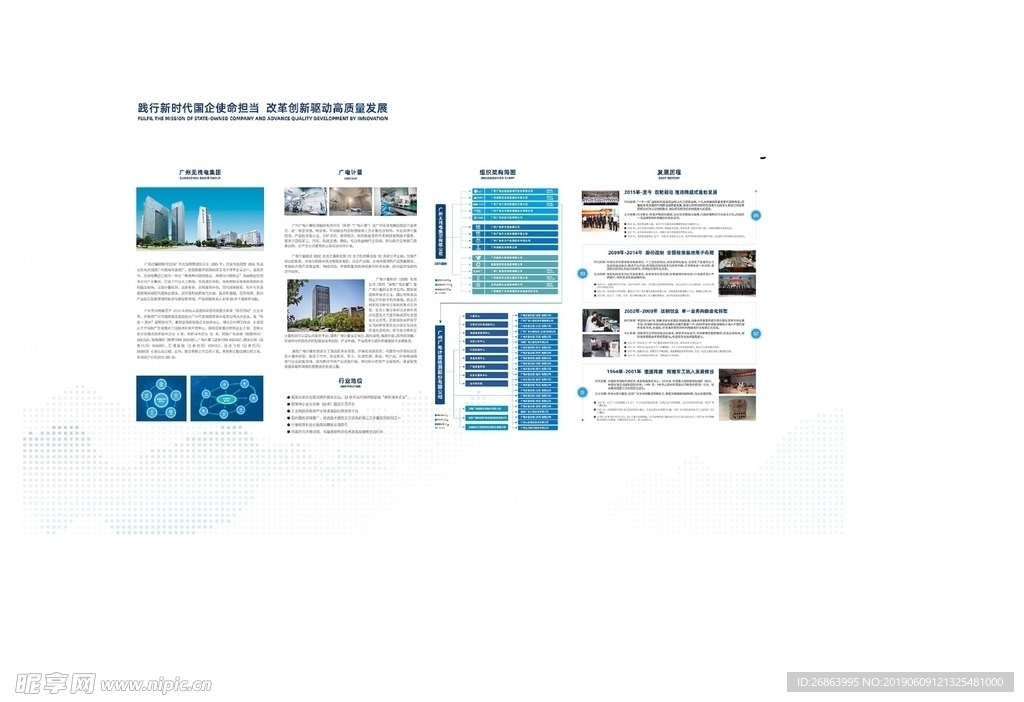The height and width of the screenshot is (702, 1024).
Task: Open the dark office tower photo
Action: click(x=326, y=306)
